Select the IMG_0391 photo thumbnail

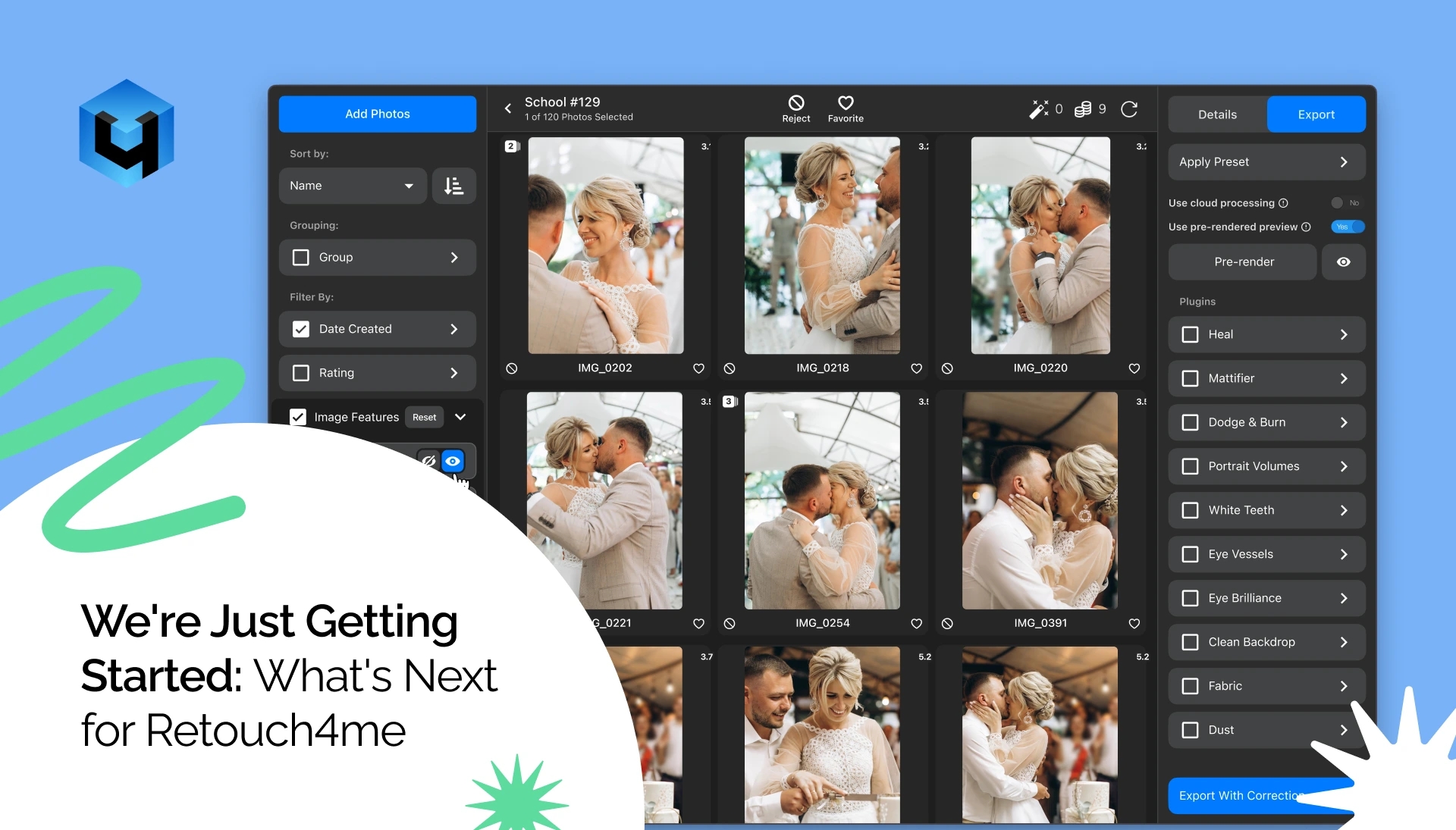[x=1040, y=500]
